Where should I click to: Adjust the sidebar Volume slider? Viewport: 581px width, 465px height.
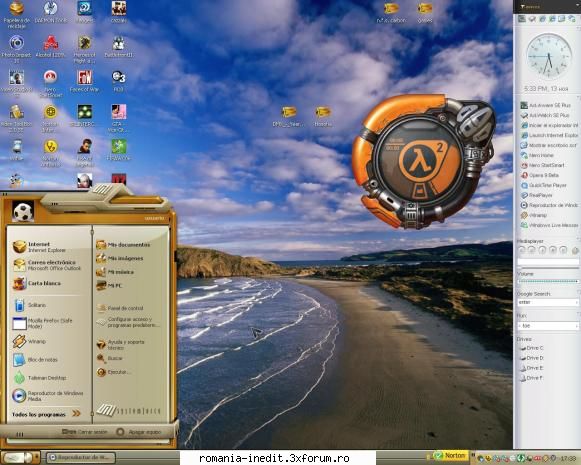548,282
